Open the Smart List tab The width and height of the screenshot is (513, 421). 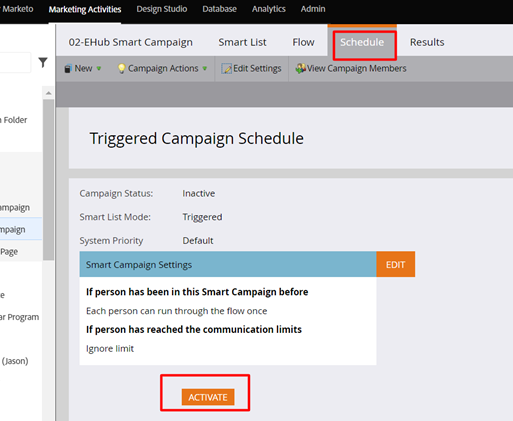[x=242, y=42]
